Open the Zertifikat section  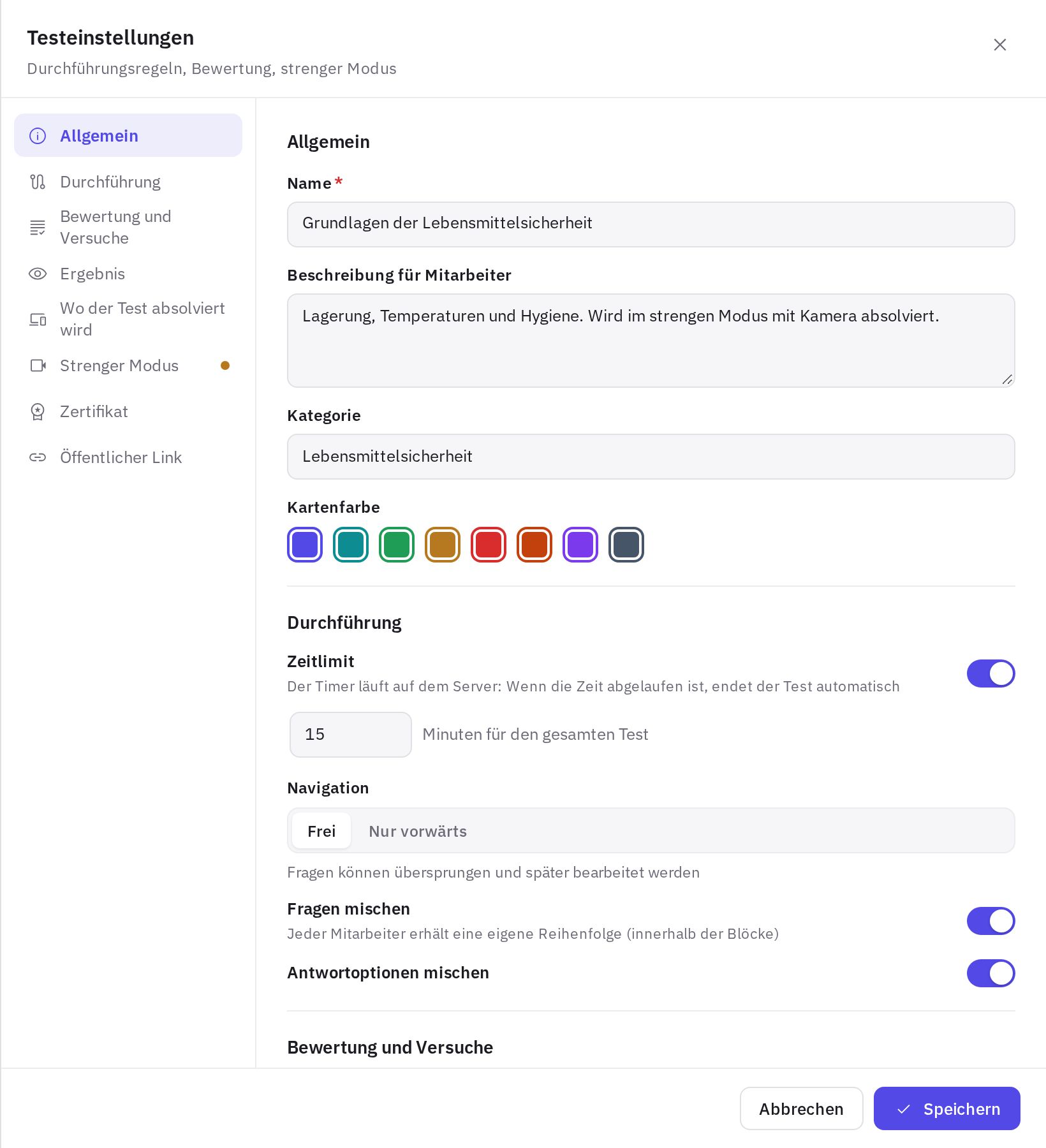pos(128,411)
